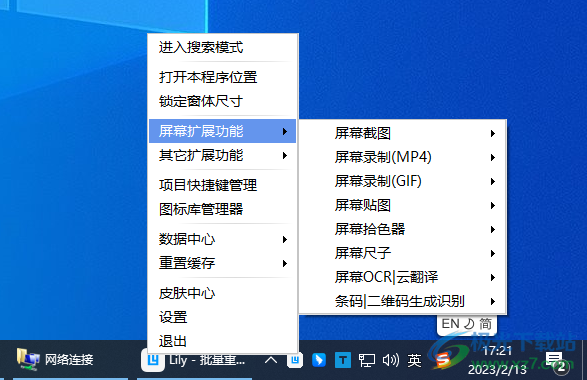
Task: Expand arrow beside 其它扩展功能
Action: coord(285,155)
